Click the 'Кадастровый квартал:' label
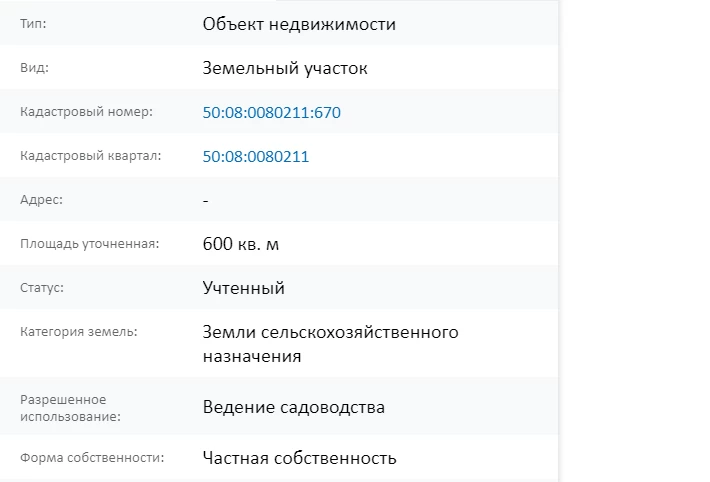 point(90,156)
